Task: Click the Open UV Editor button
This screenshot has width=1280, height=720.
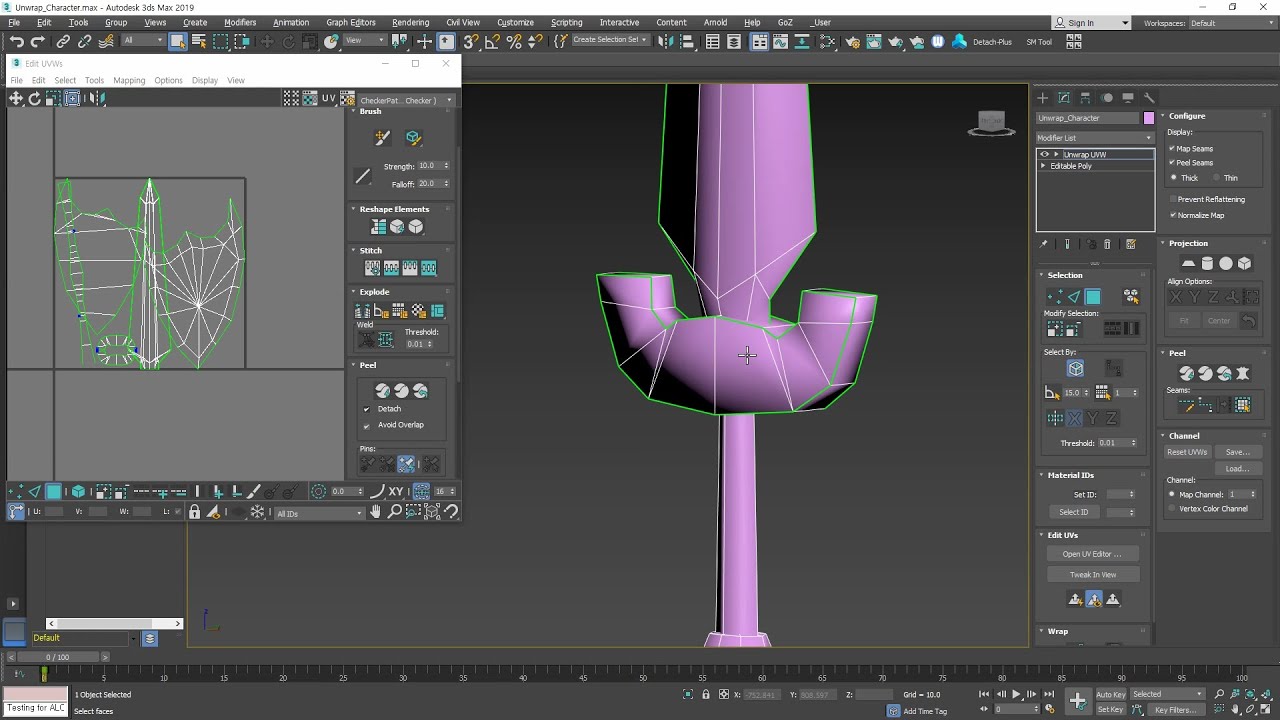Action: click(x=1093, y=554)
